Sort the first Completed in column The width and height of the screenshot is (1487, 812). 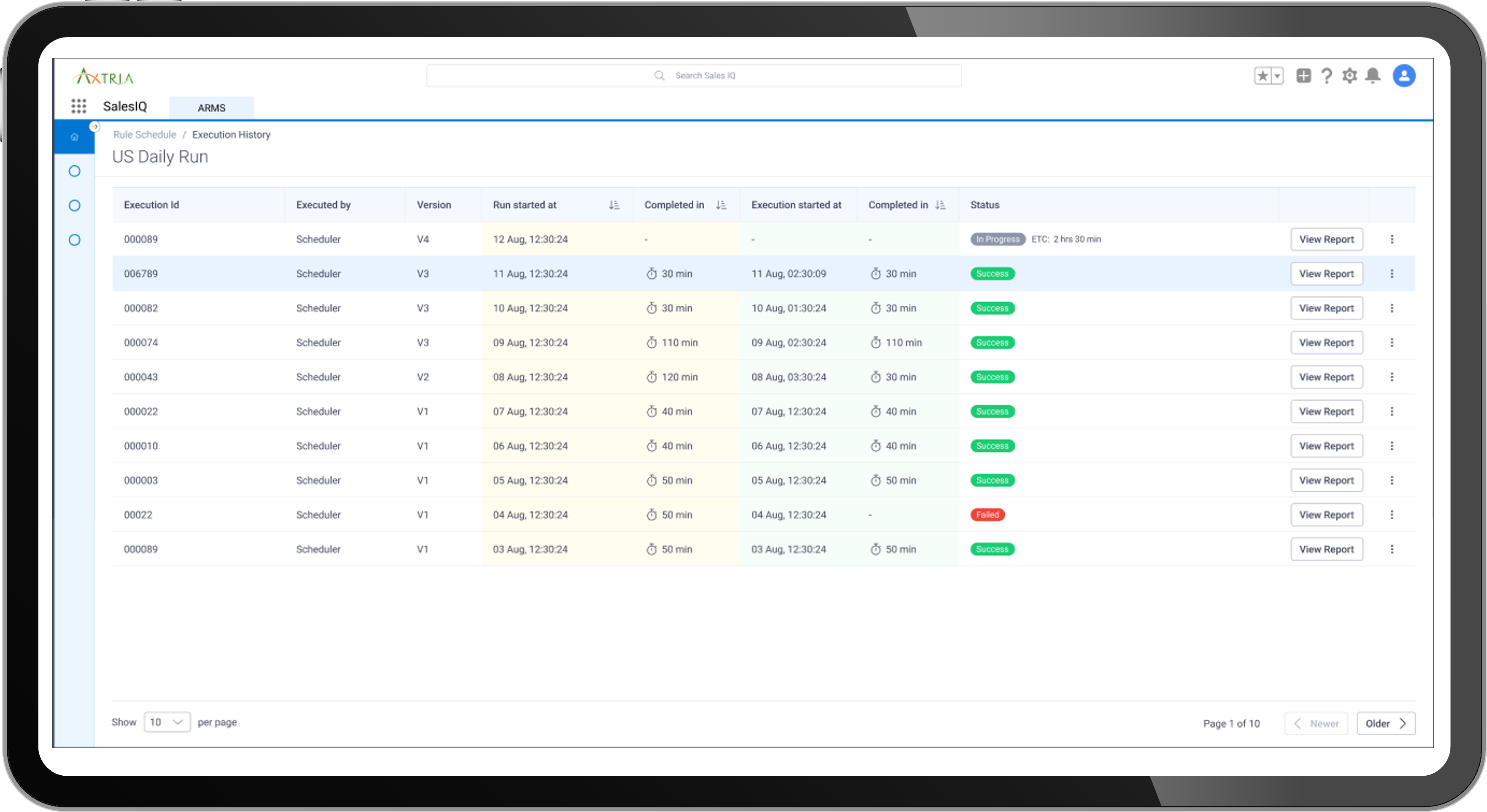pos(721,205)
